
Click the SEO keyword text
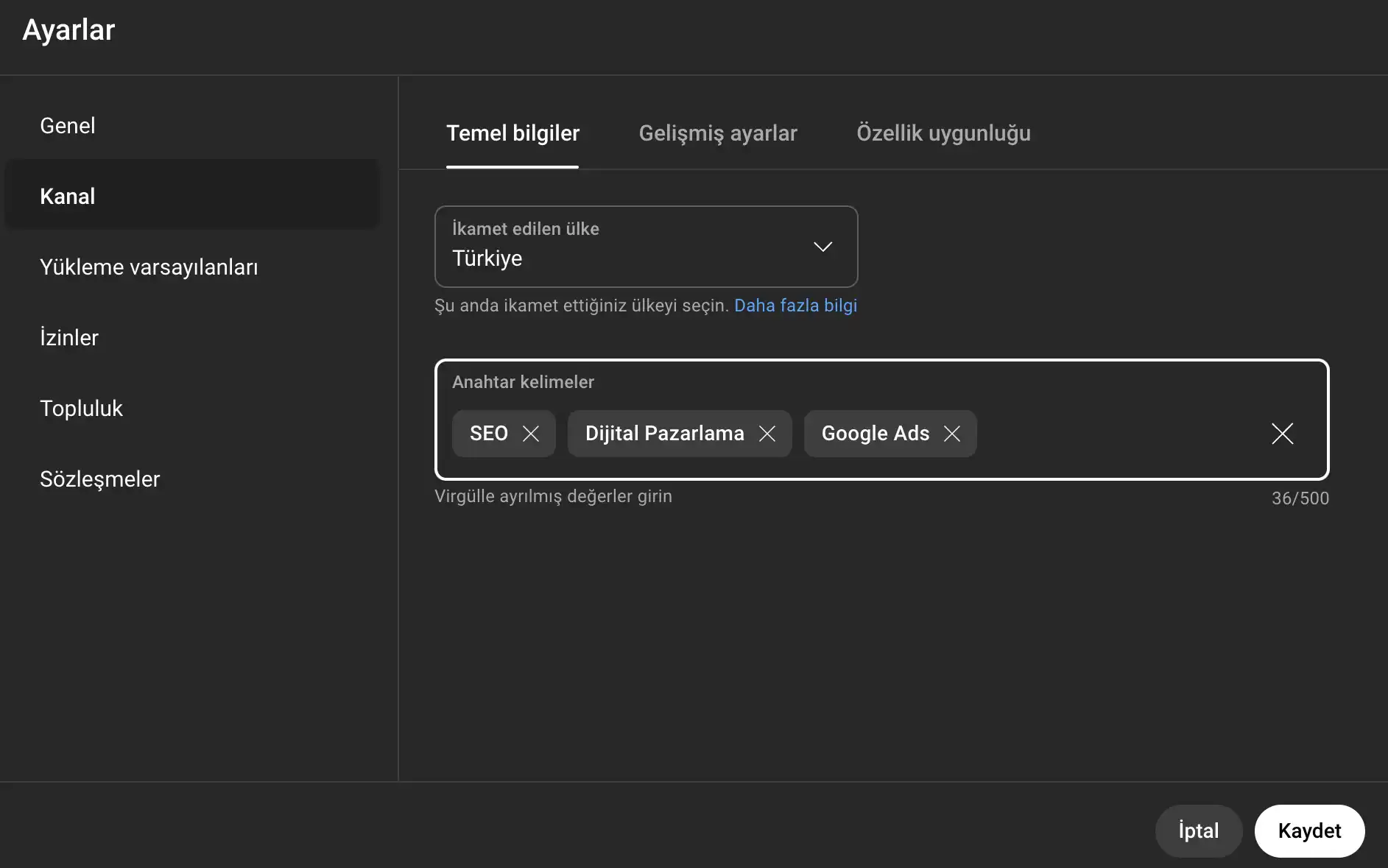coord(489,434)
